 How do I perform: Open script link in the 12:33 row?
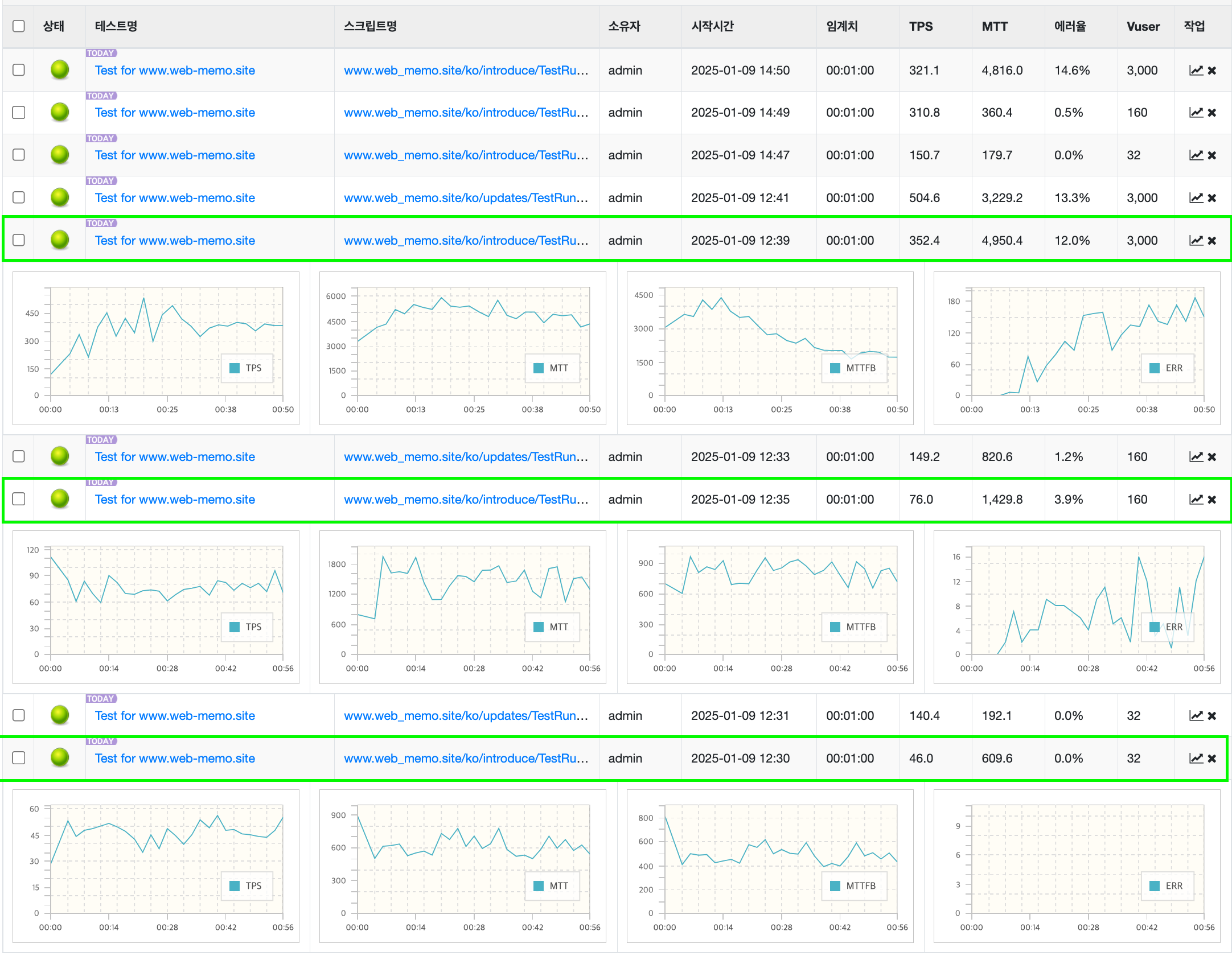pos(466,457)
